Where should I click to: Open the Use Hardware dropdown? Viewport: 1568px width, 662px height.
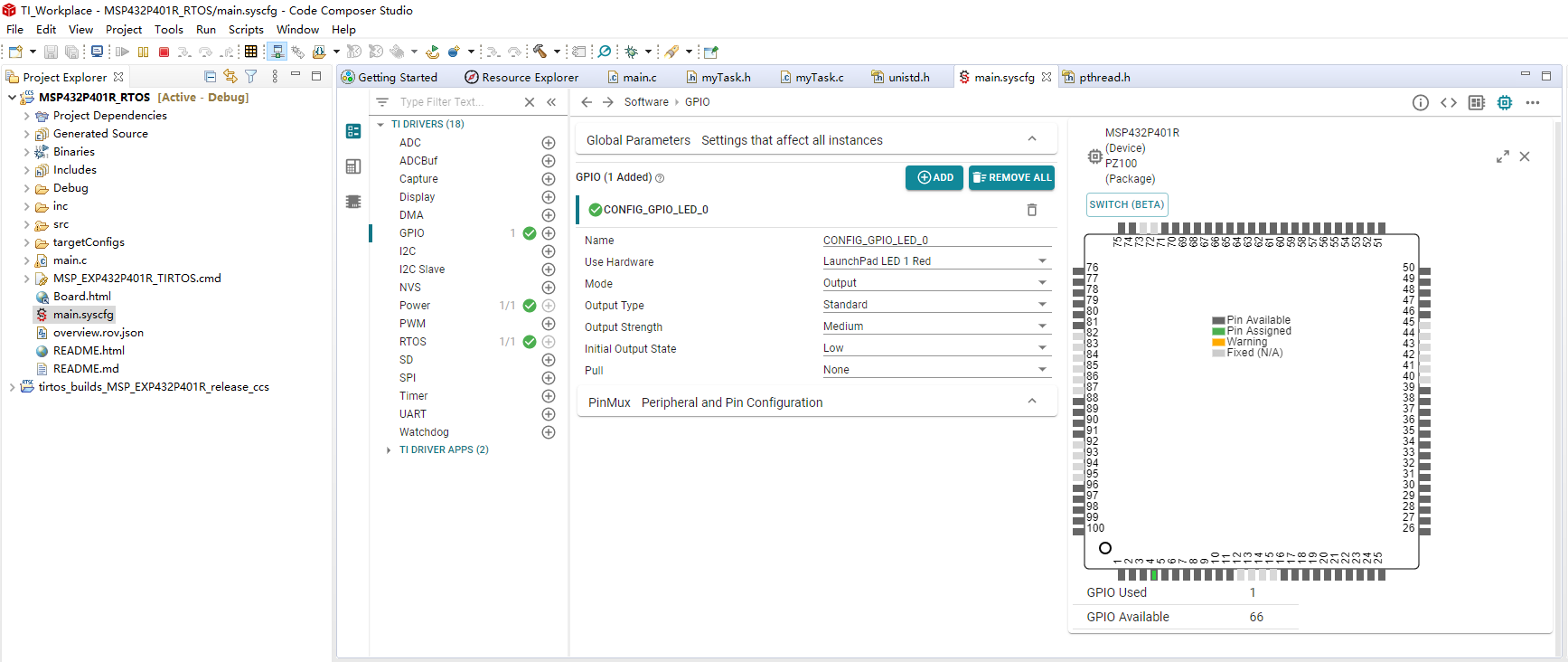point(936,261)
